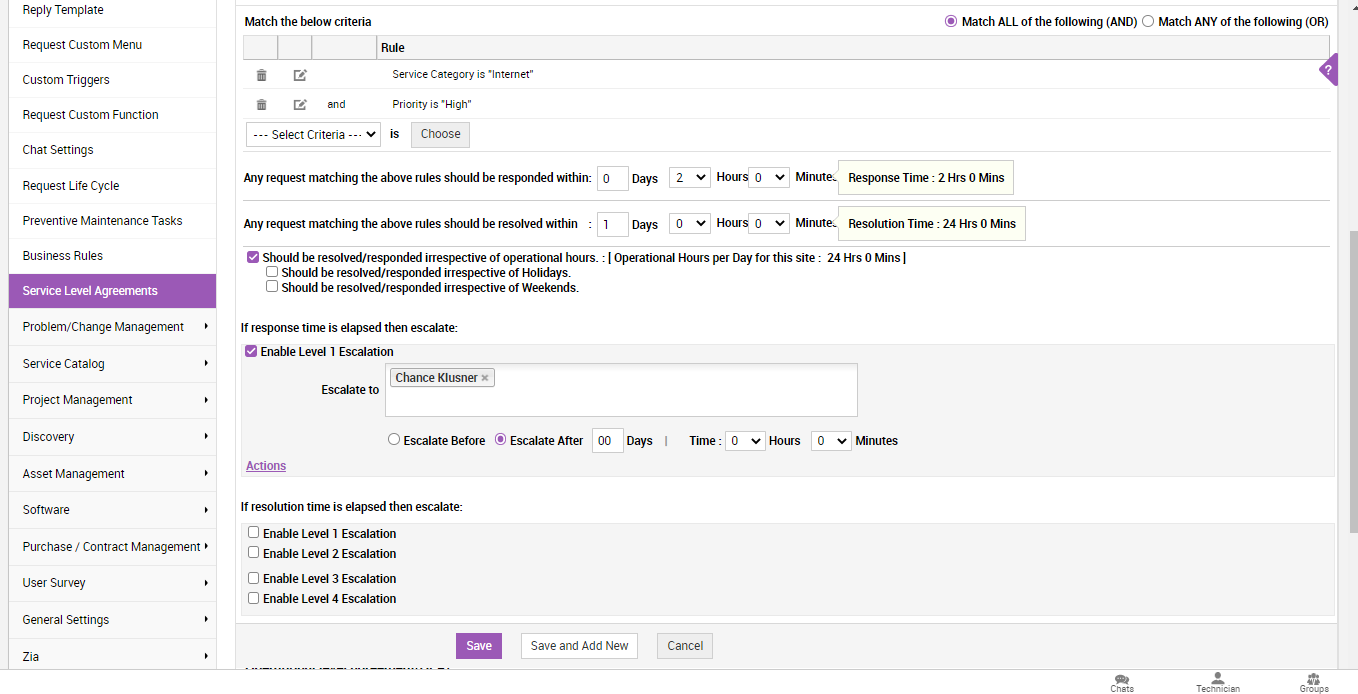Open Chats in bottom bar

click(1122, 682)
